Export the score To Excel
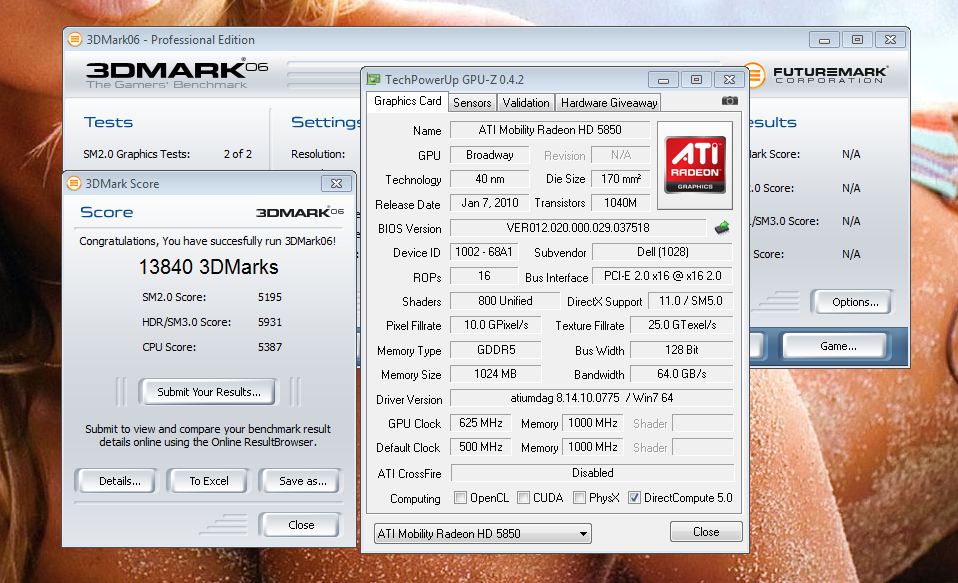Viewport: 958px width, 583px height. click(x=209, y=481)
